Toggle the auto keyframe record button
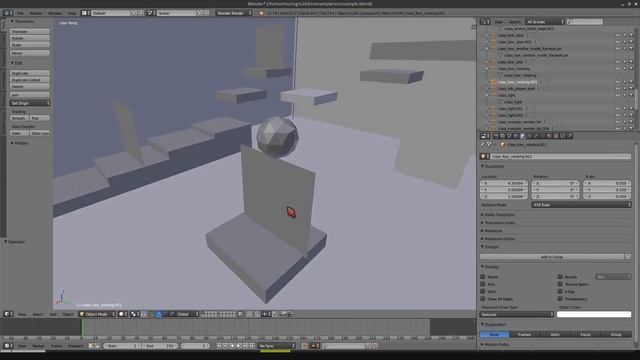 click(x=304, y=346)
